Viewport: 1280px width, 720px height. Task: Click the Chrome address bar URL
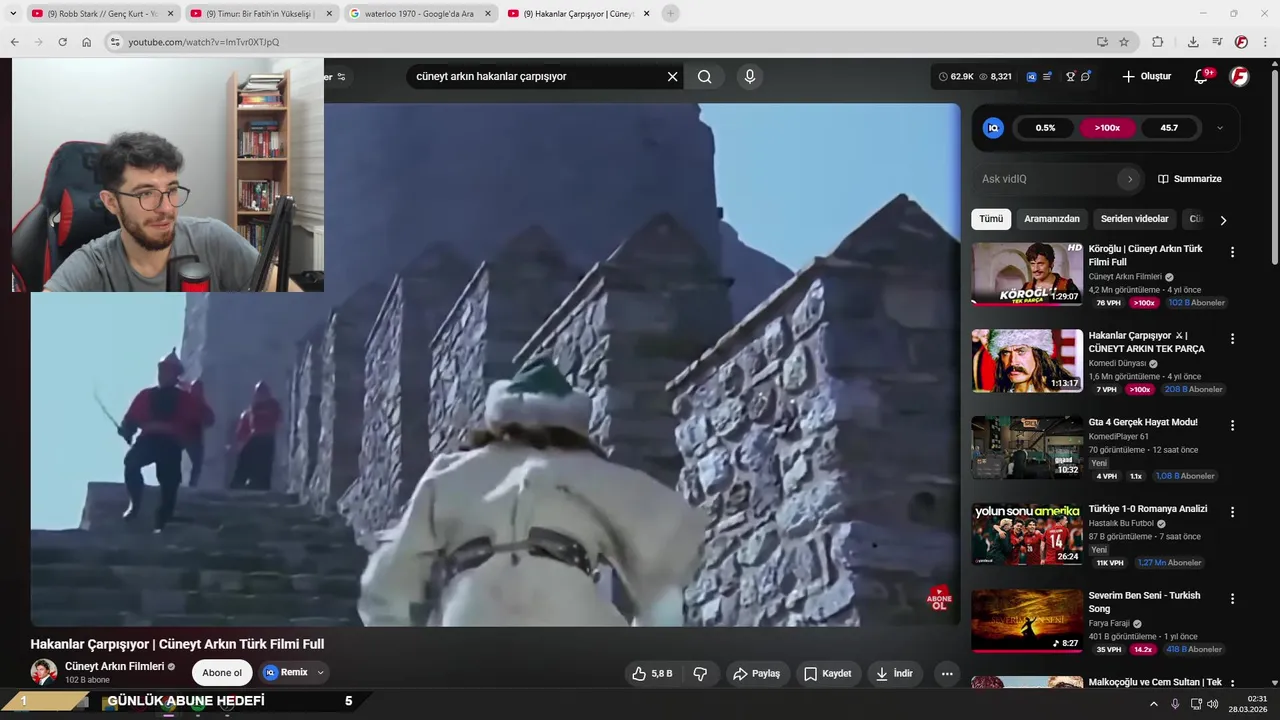(204, 42)
